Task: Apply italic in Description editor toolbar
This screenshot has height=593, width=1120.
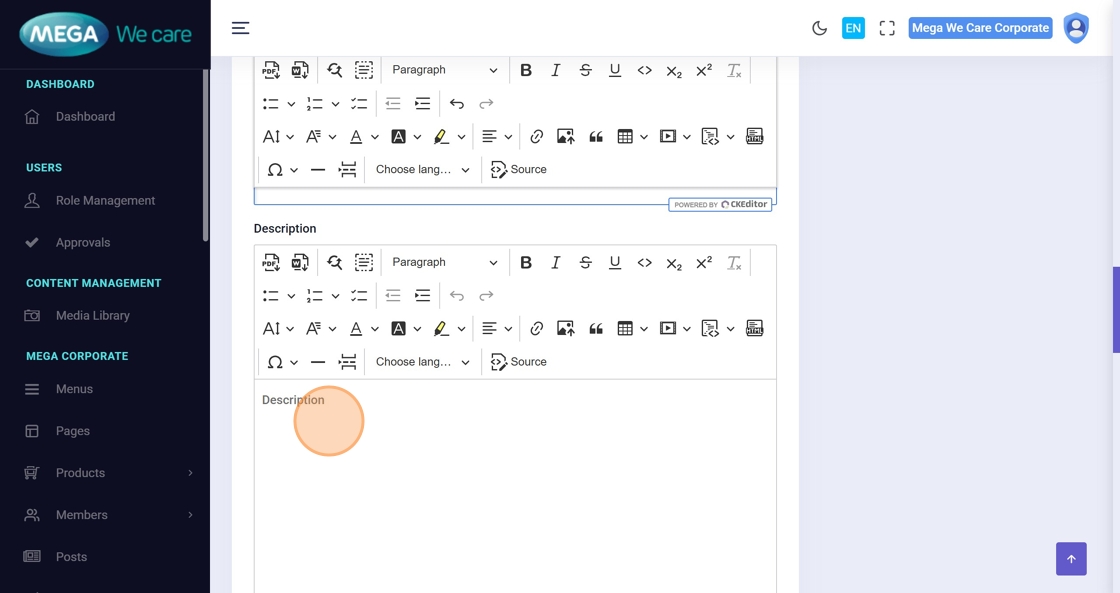Action: click(x=556, y=263)
